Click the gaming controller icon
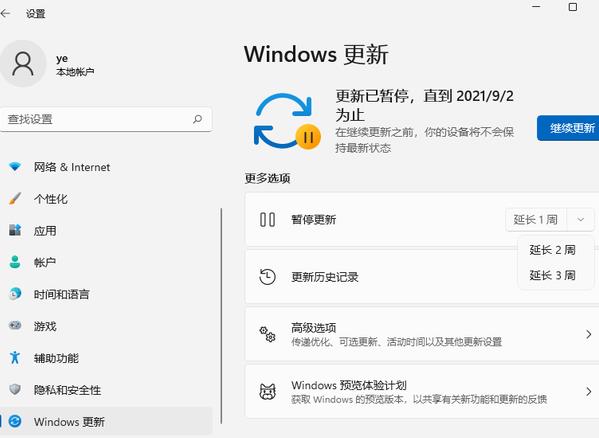The width and height of the screenshot is (599, 438). click(x=15, y=326)
